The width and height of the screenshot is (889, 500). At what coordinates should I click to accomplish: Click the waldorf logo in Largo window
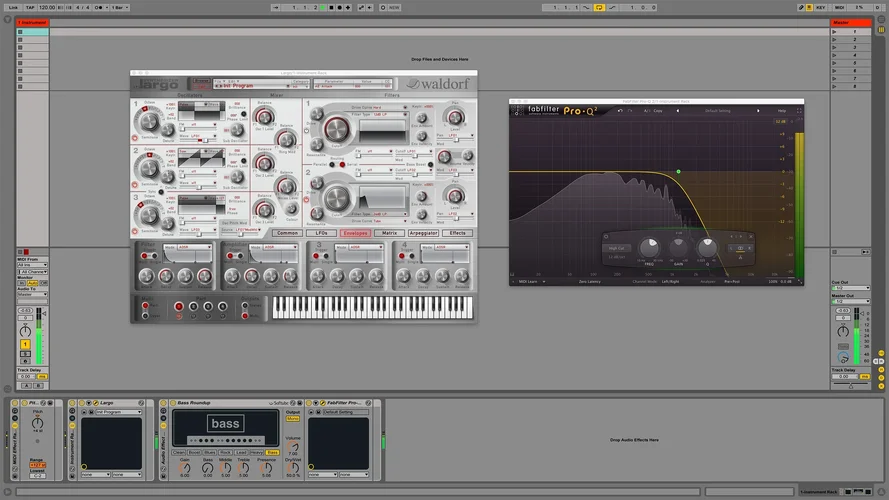(x=438, y=84)
